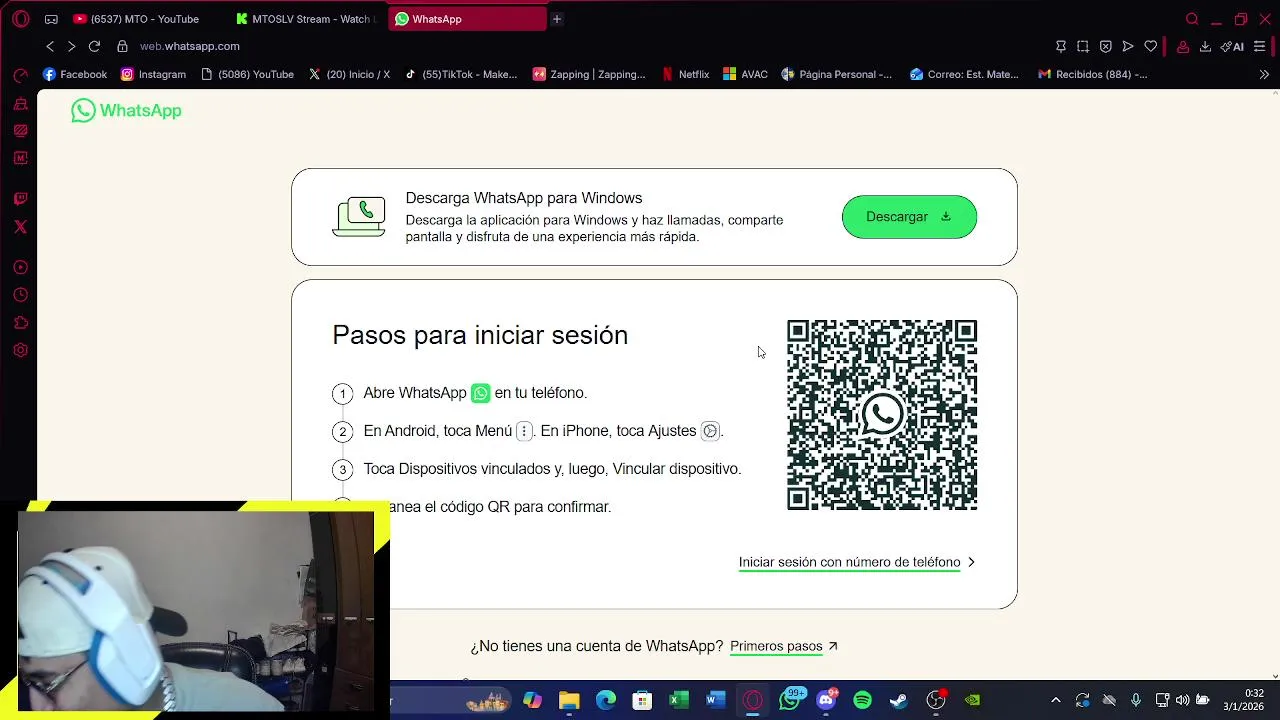Image resolution: width=1280 pixels, height=720 pixels.
Task: Click the WhatsApp login QR code
Action: click(882, 415)
